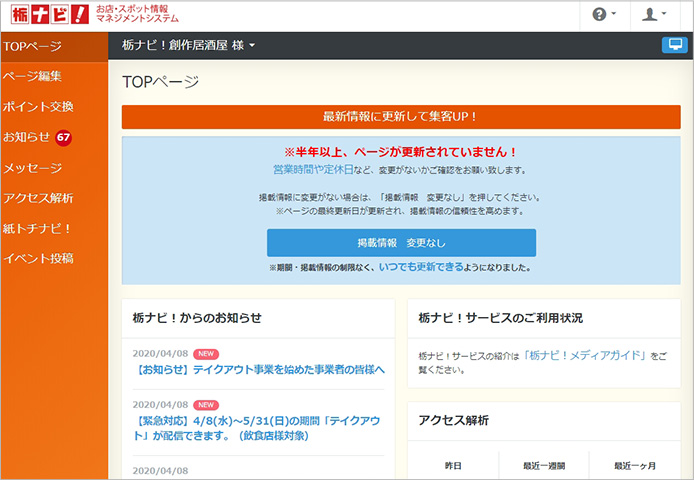Screen dimensions: 694x480
Task: Click the ※半年以上、ページが更新されていません! warning text
Action: 401,152
